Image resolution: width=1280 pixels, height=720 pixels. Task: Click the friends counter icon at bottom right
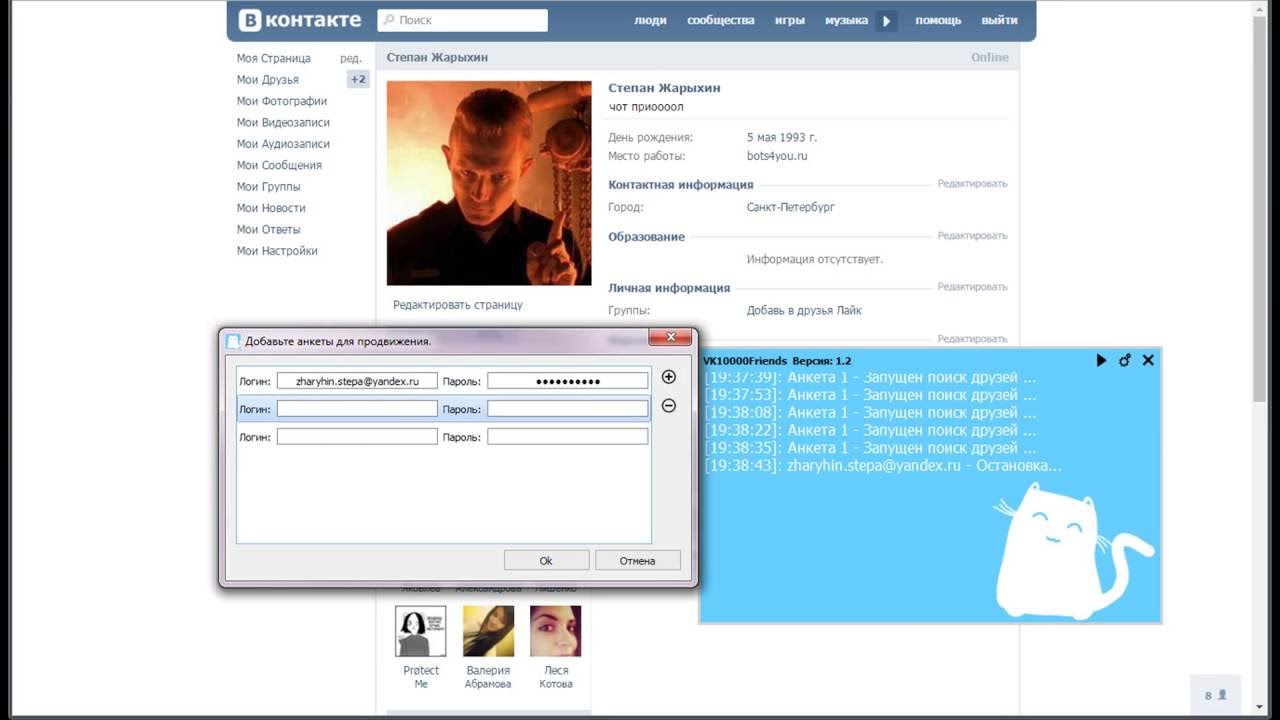coord(1215,695)
